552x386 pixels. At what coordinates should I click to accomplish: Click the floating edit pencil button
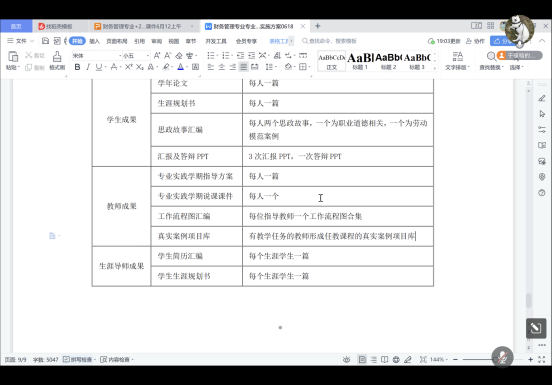click(536, 328)
